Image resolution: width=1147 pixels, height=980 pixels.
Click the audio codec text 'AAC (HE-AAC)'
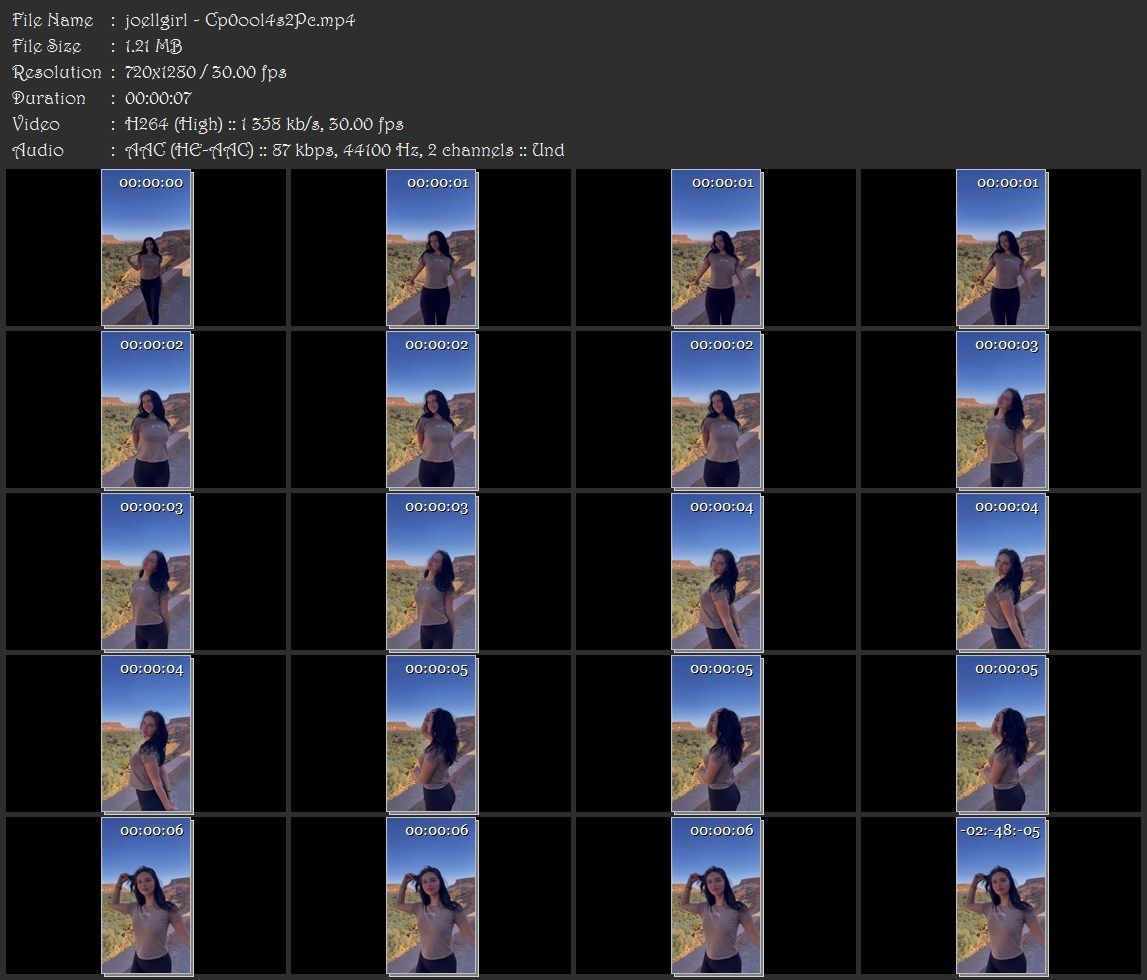tap(189, 150)
